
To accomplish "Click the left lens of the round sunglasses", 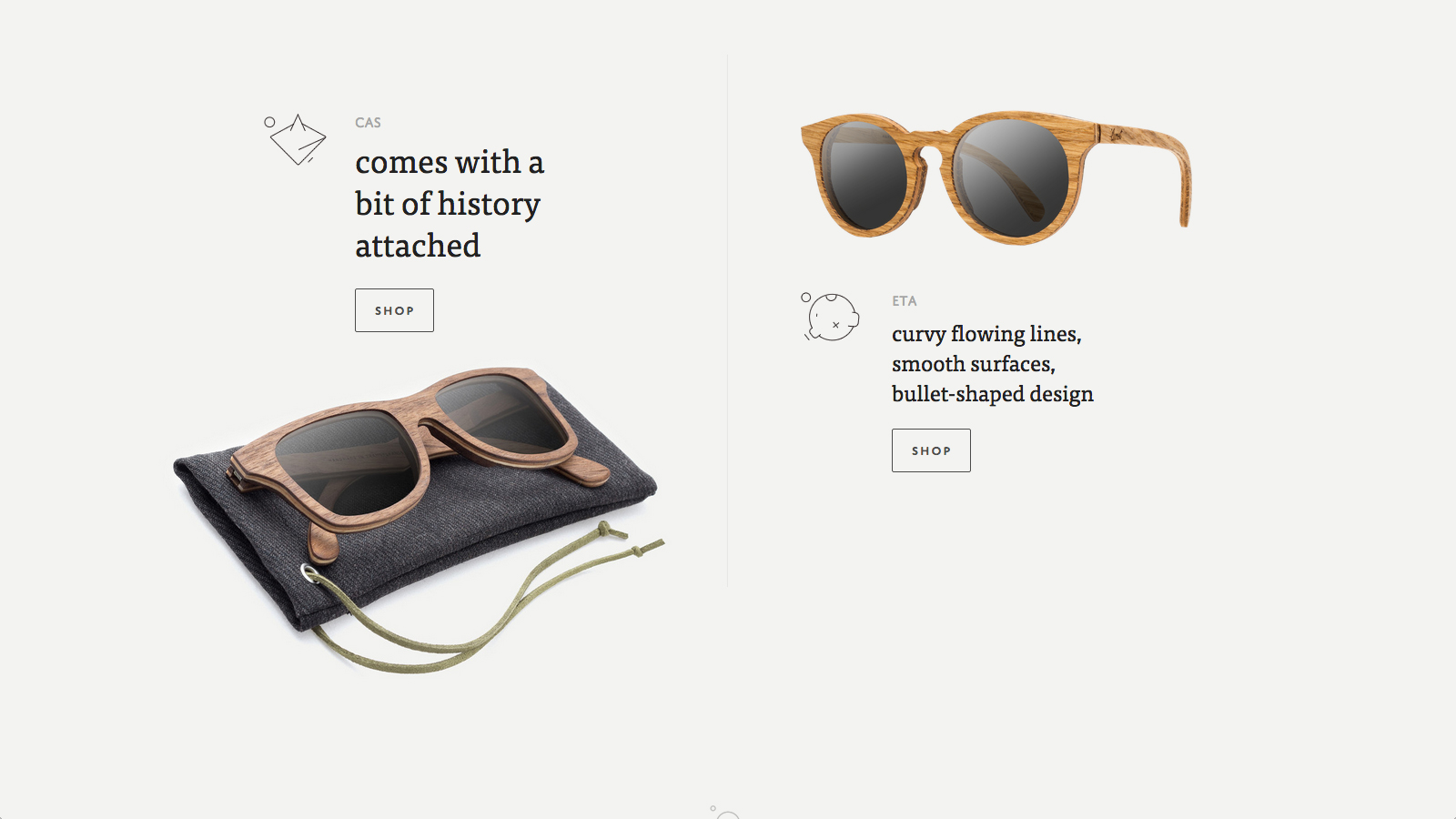I will [864, 176].
